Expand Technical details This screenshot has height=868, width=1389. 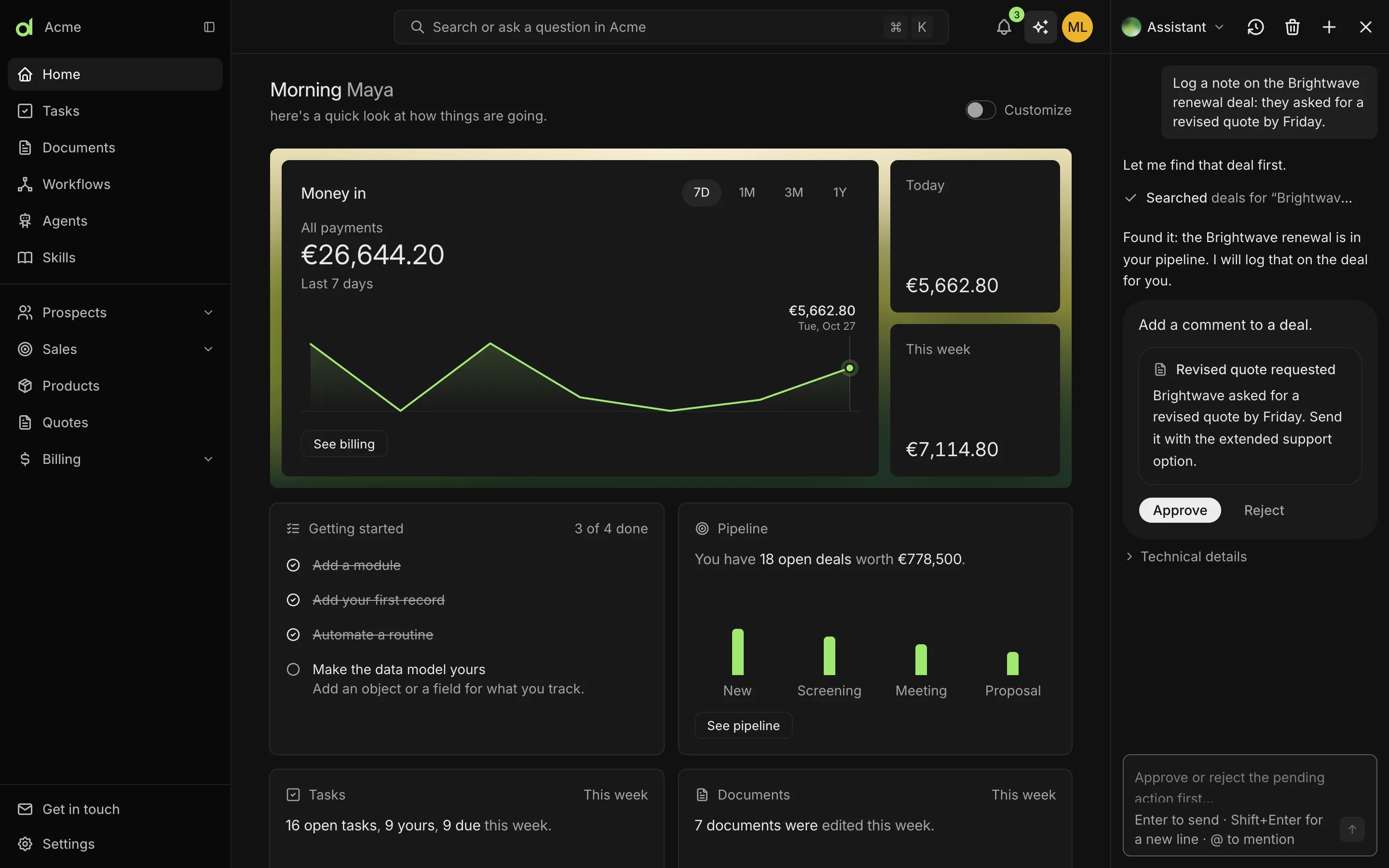pos(1186,557)
